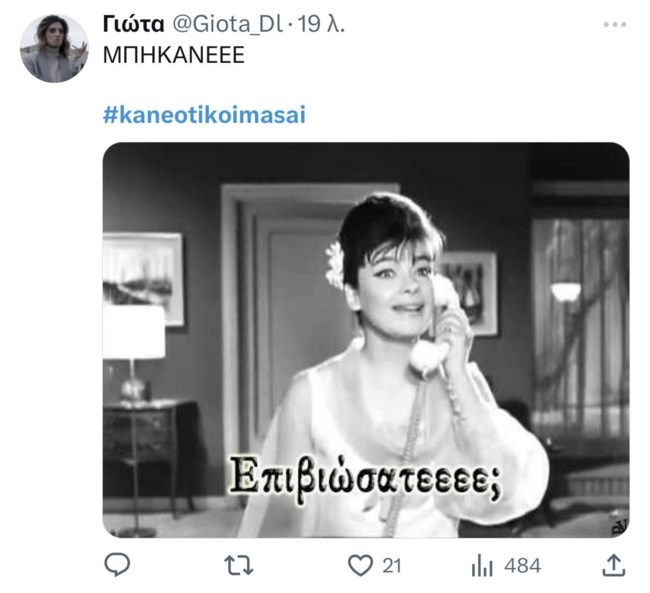Click the 484 views count
Image resolution: width=650 pixels, height=593 pixels.
pos(522,566)
